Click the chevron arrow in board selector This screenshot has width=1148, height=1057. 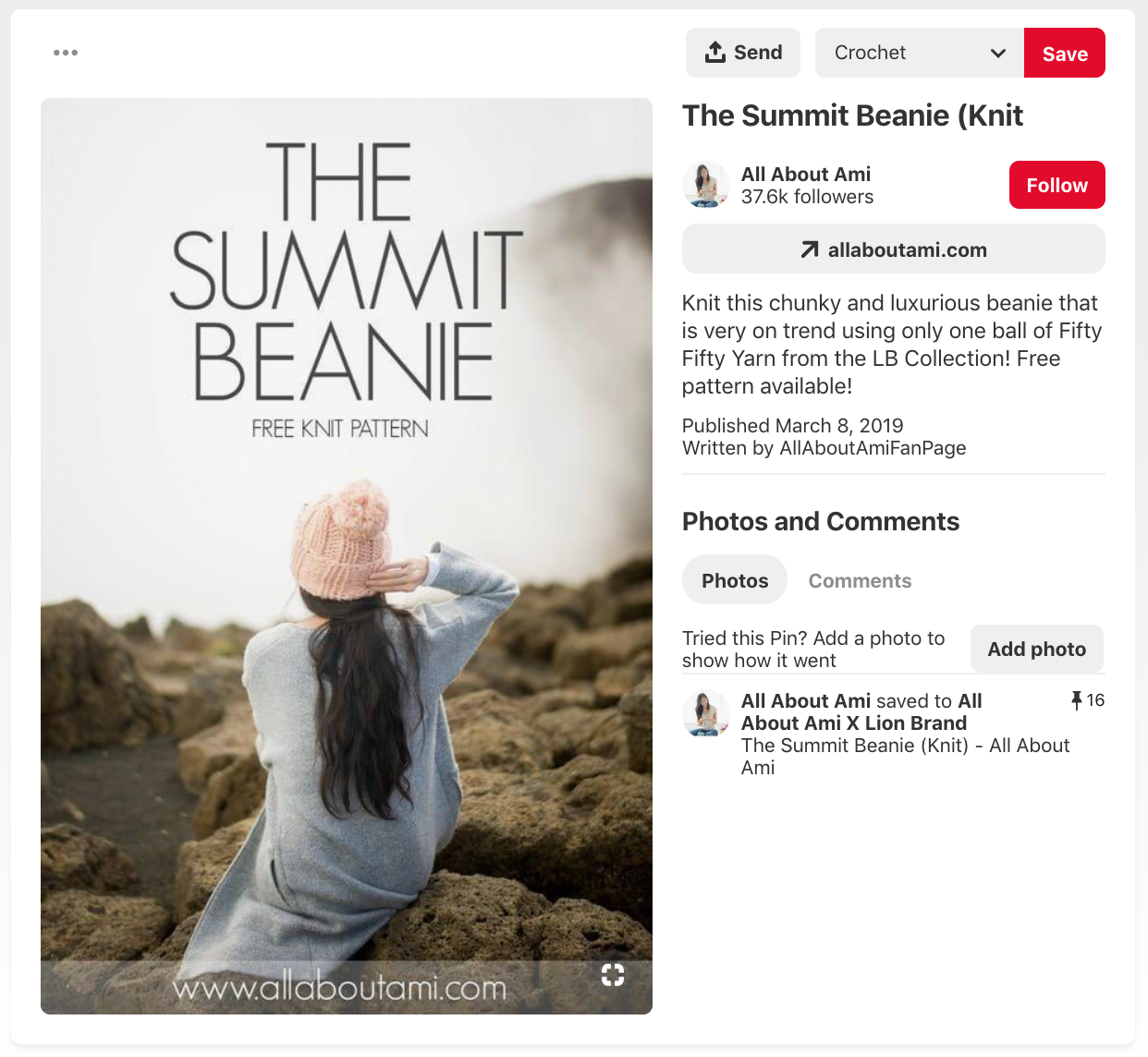point(997,53)
